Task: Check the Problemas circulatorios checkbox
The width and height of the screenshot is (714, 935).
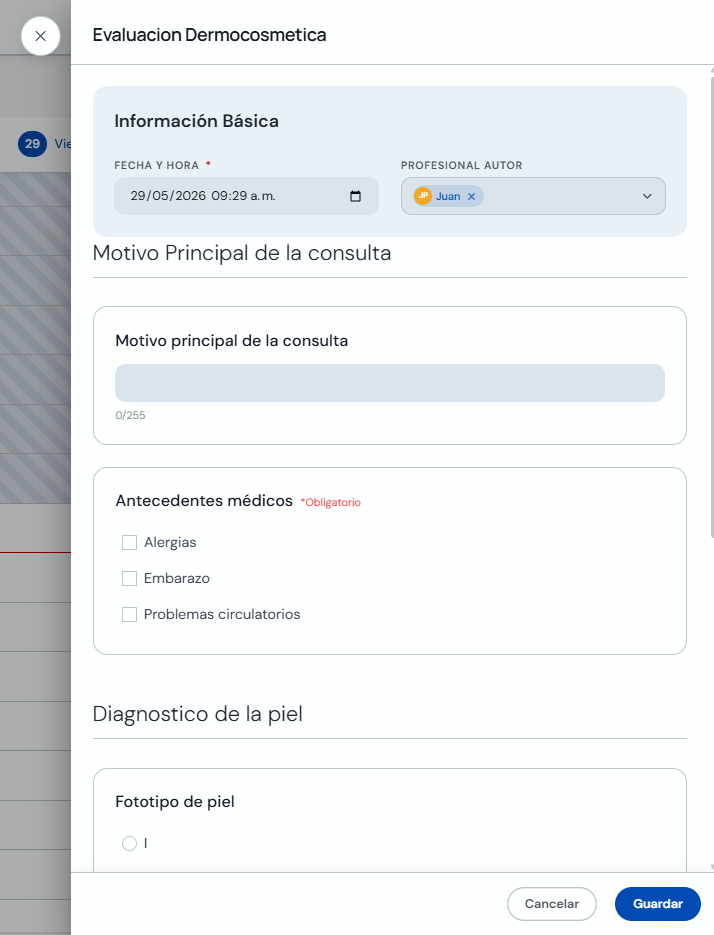Action: pos(129,614)
